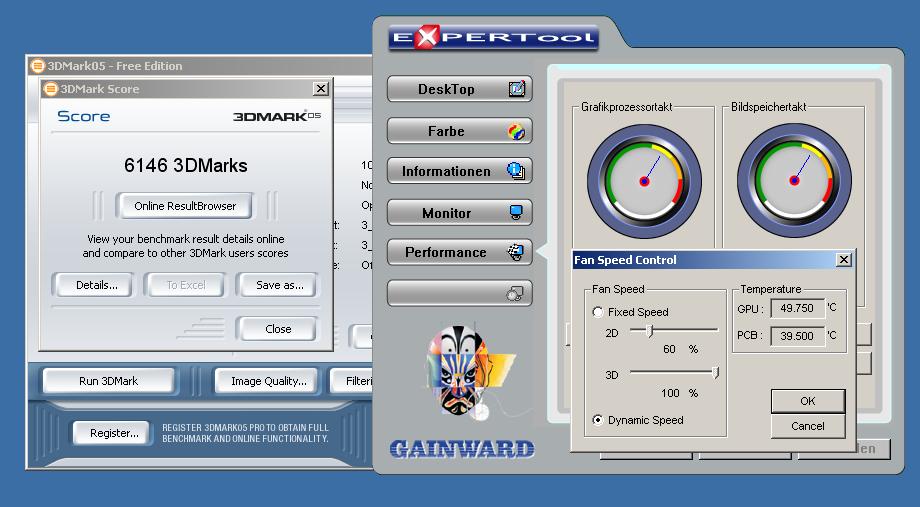Click the 6146 3DMarks score text
This screenshot has width=920, height=507.
[x=185, y=165]
